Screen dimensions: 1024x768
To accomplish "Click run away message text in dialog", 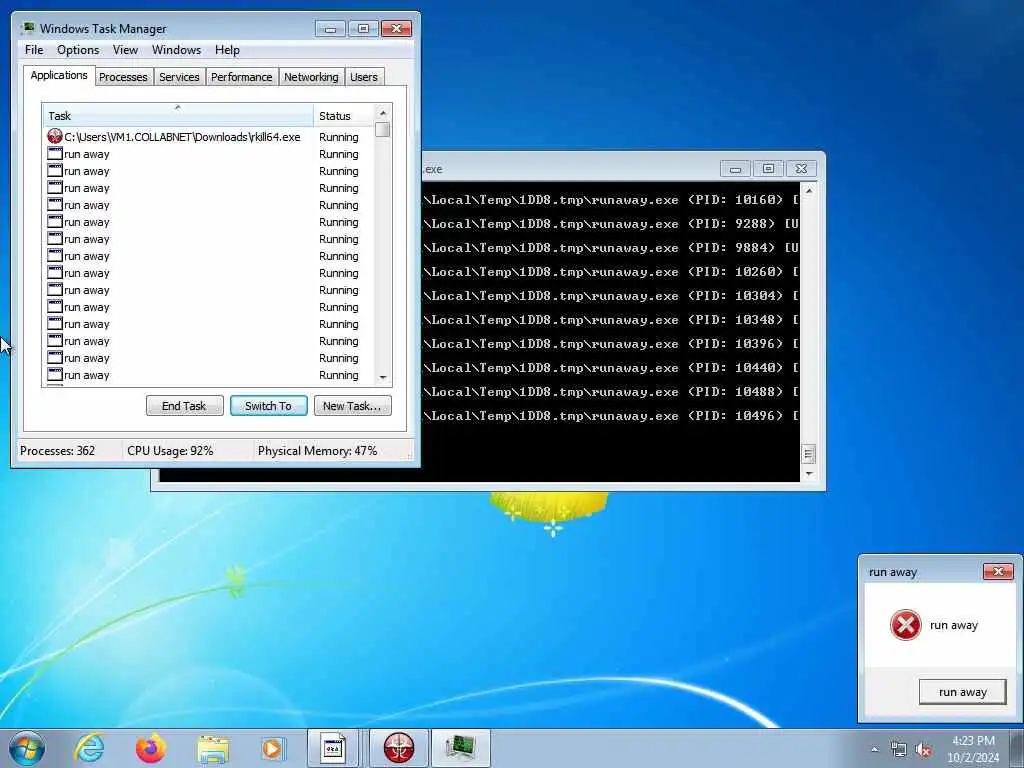I will click(953, 625).
